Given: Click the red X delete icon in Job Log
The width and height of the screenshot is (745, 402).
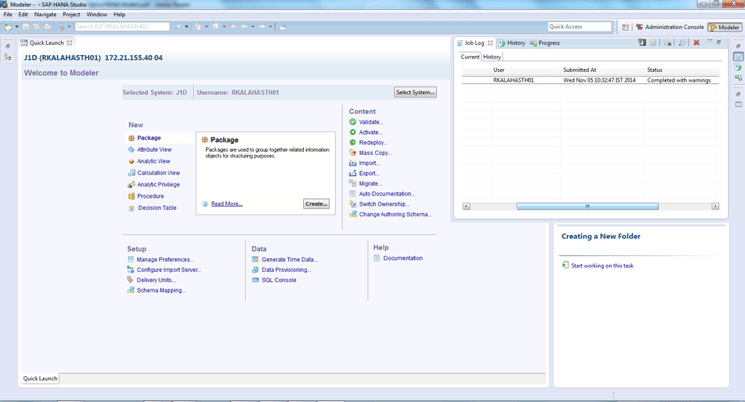Looking at the screenshot, I should point(696,43).
